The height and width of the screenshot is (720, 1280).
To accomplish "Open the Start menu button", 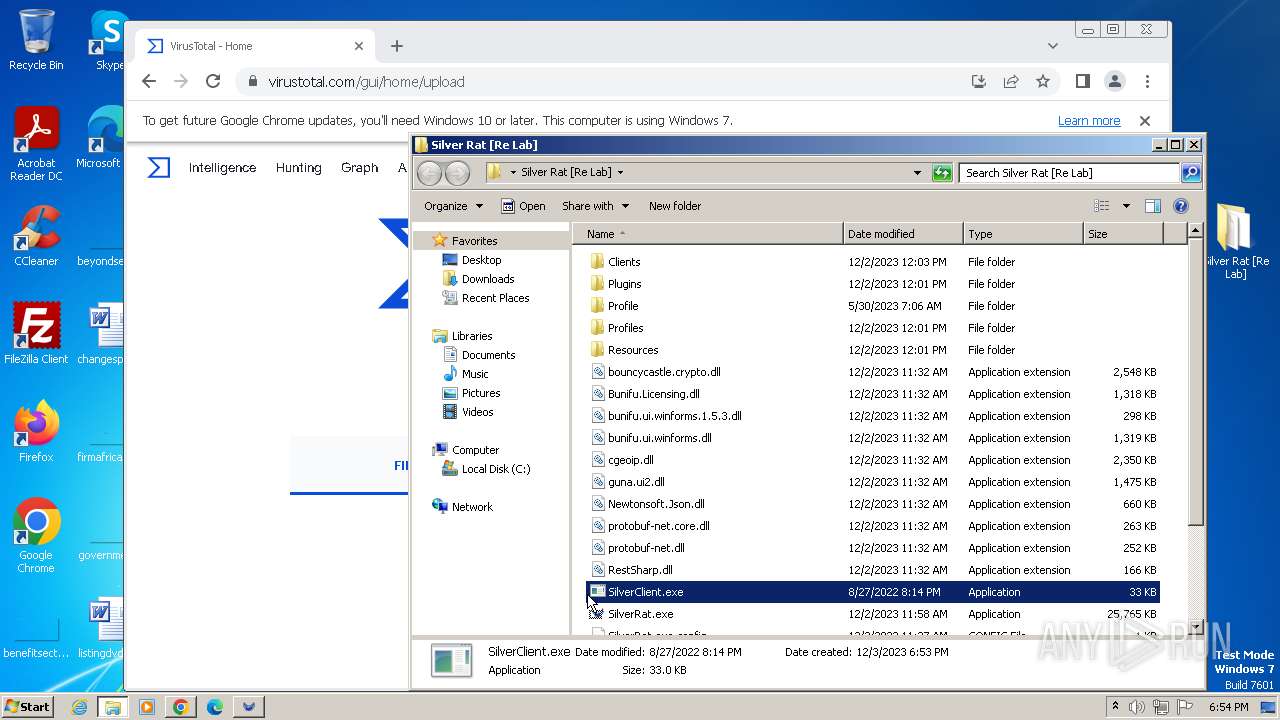I will (x=27, y=707).
